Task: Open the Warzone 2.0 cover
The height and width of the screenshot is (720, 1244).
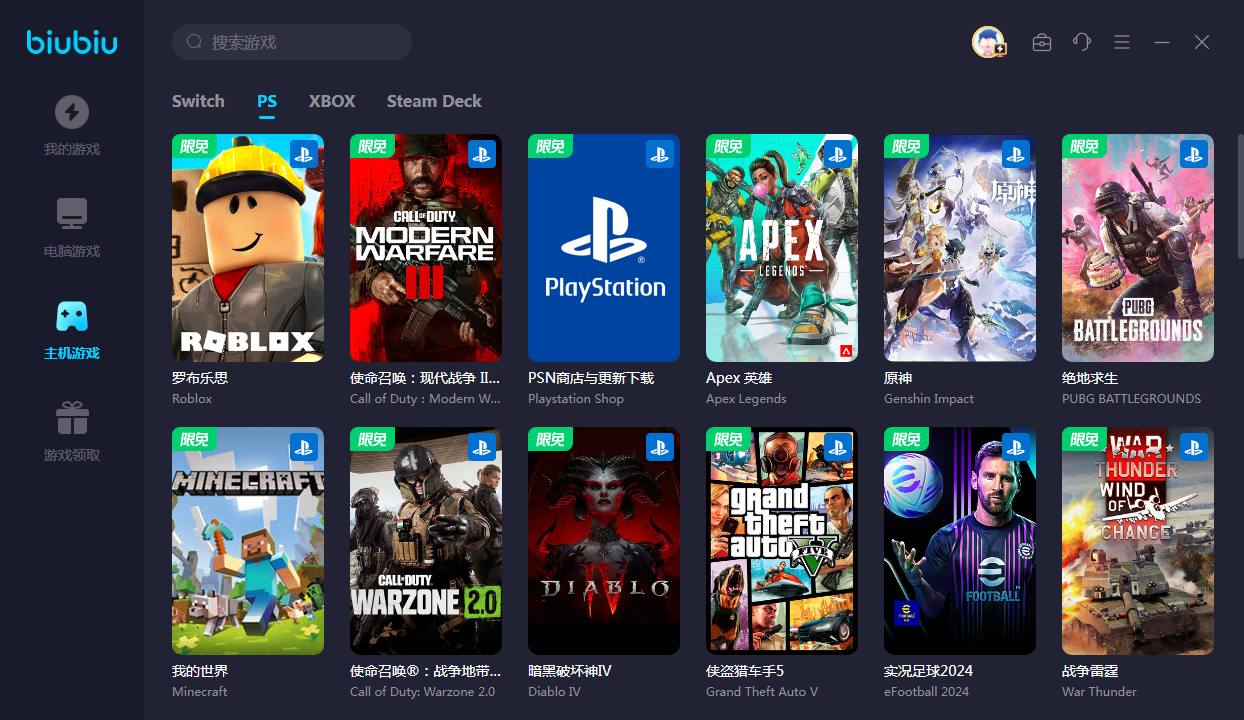Action: [426, 541]
